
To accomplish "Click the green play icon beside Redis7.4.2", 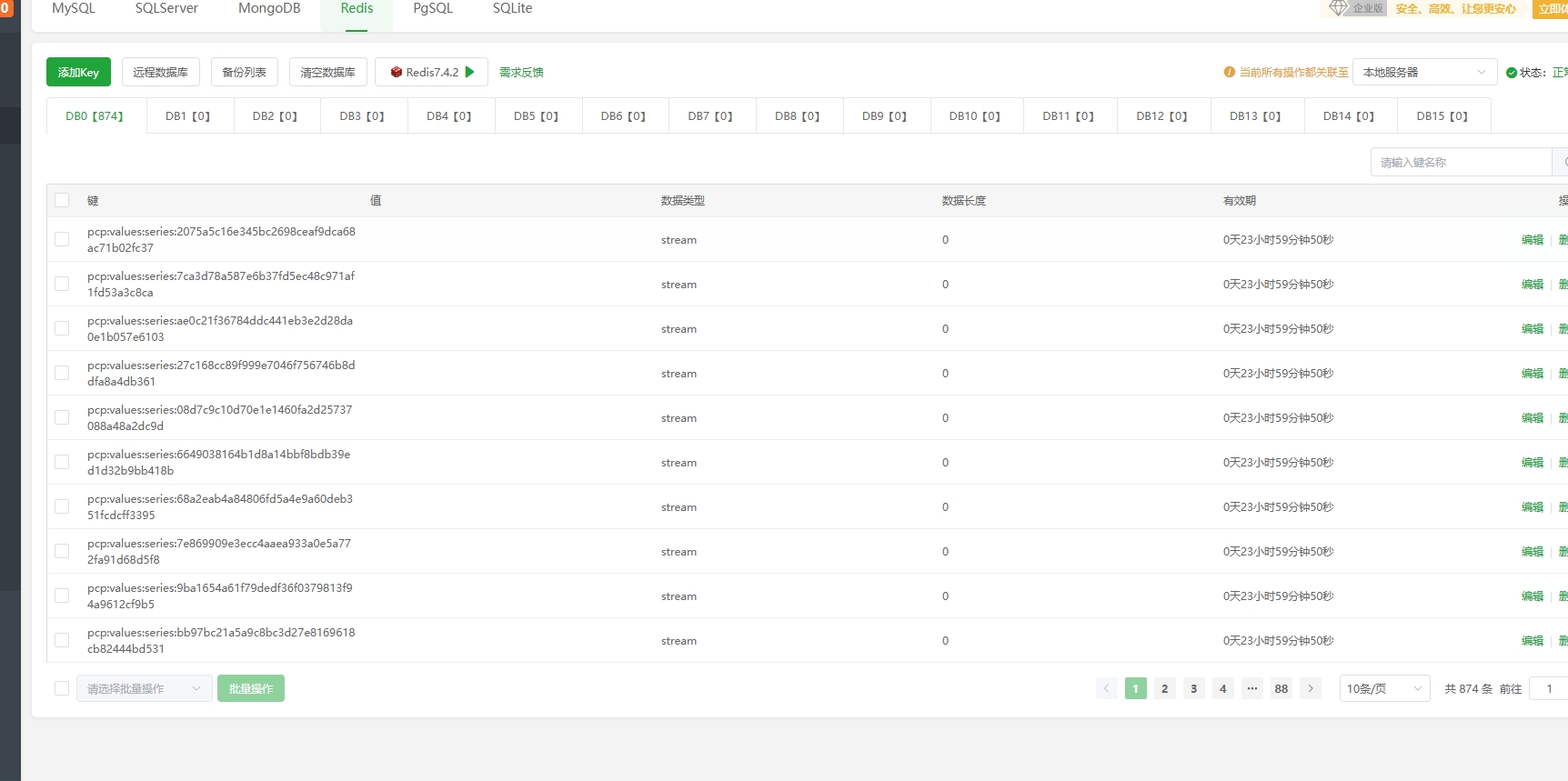I will coord(470,72).
